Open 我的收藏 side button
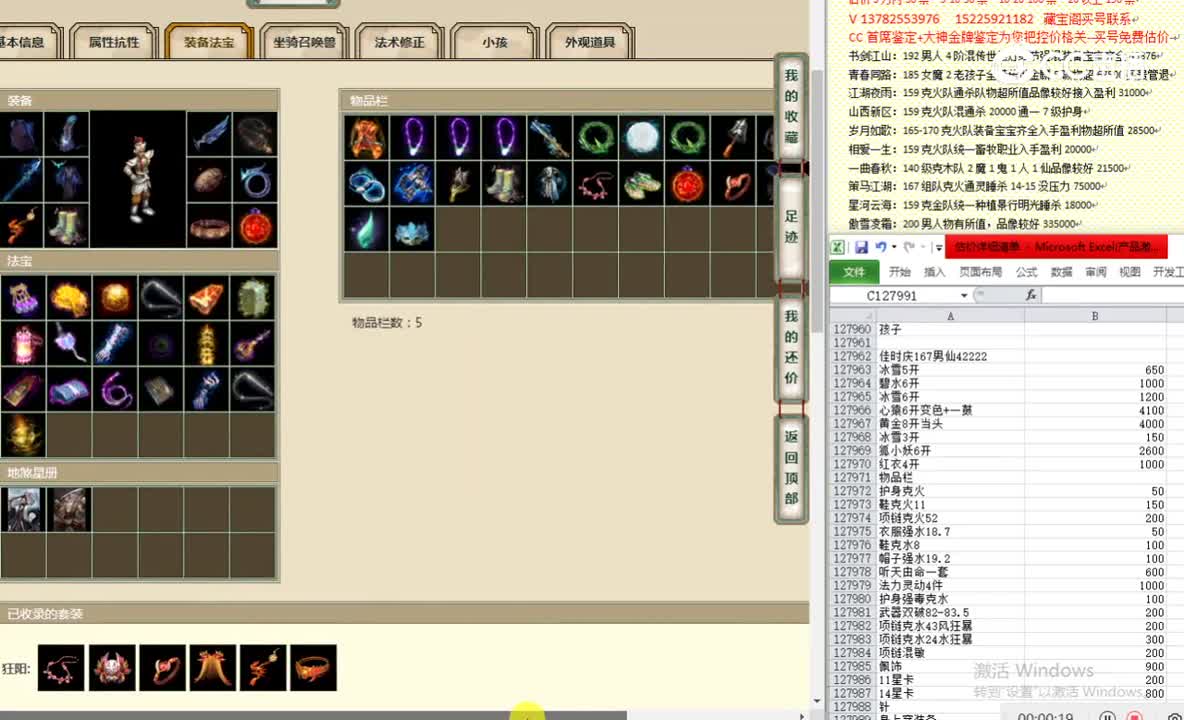Screen dimensions: 1184x720 click(791, 106)
